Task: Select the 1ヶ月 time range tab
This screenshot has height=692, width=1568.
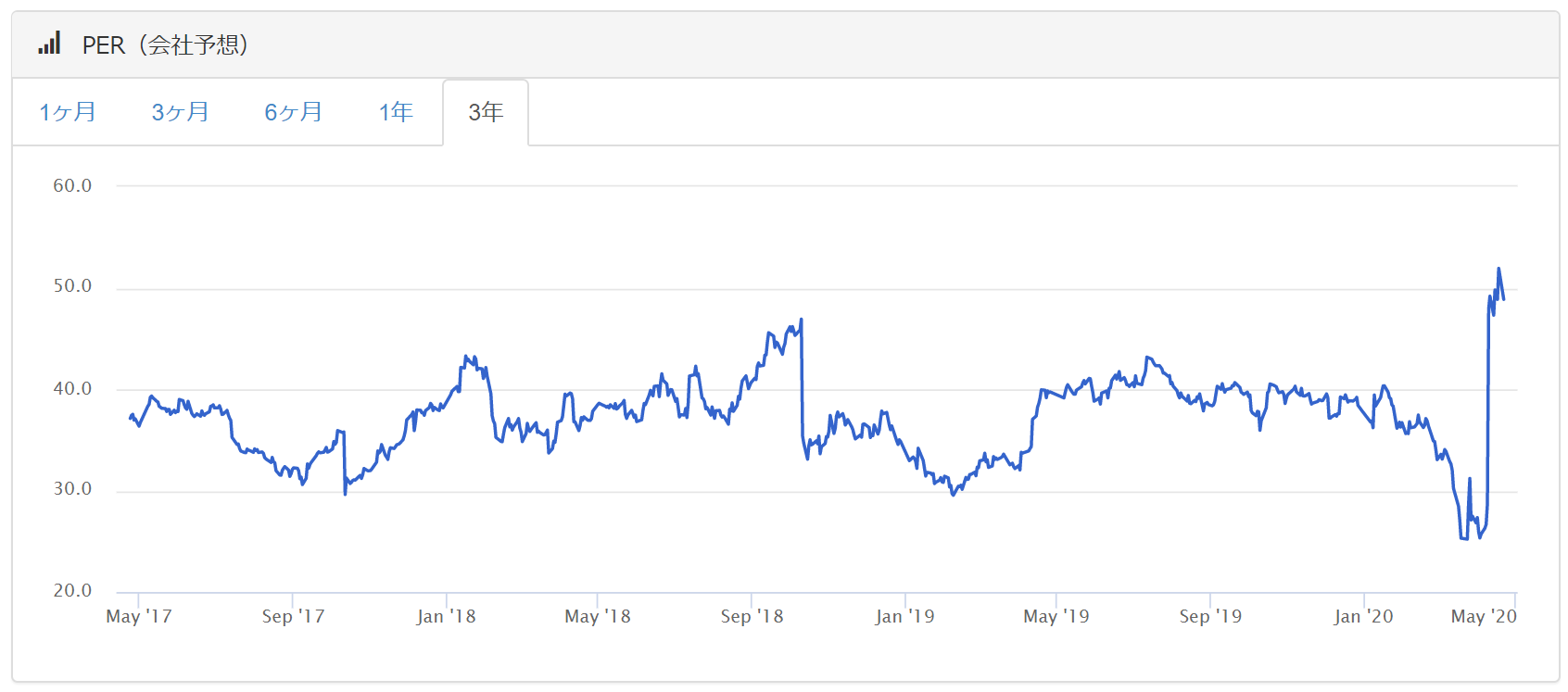Action: point(68,112)
